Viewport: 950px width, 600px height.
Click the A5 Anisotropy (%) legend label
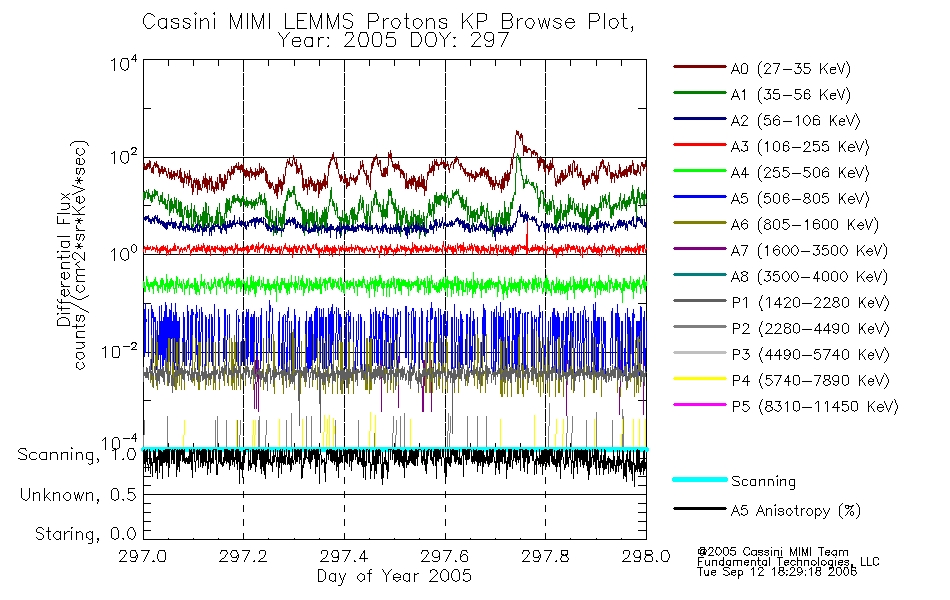tap(796, 511)
